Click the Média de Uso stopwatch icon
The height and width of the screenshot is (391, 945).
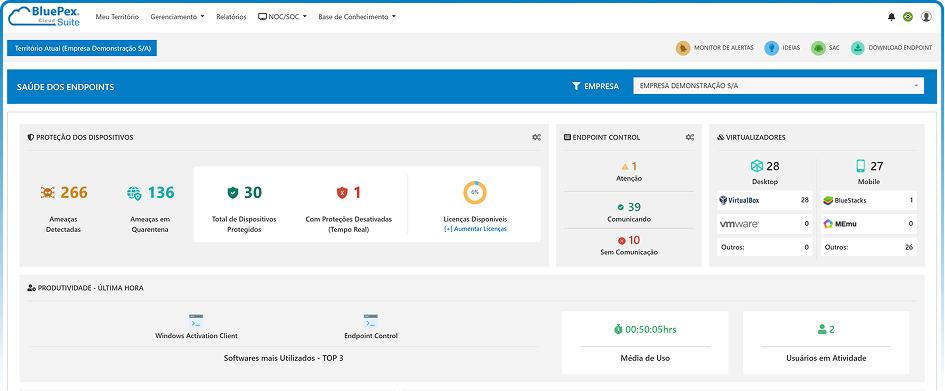pos(618,330)
